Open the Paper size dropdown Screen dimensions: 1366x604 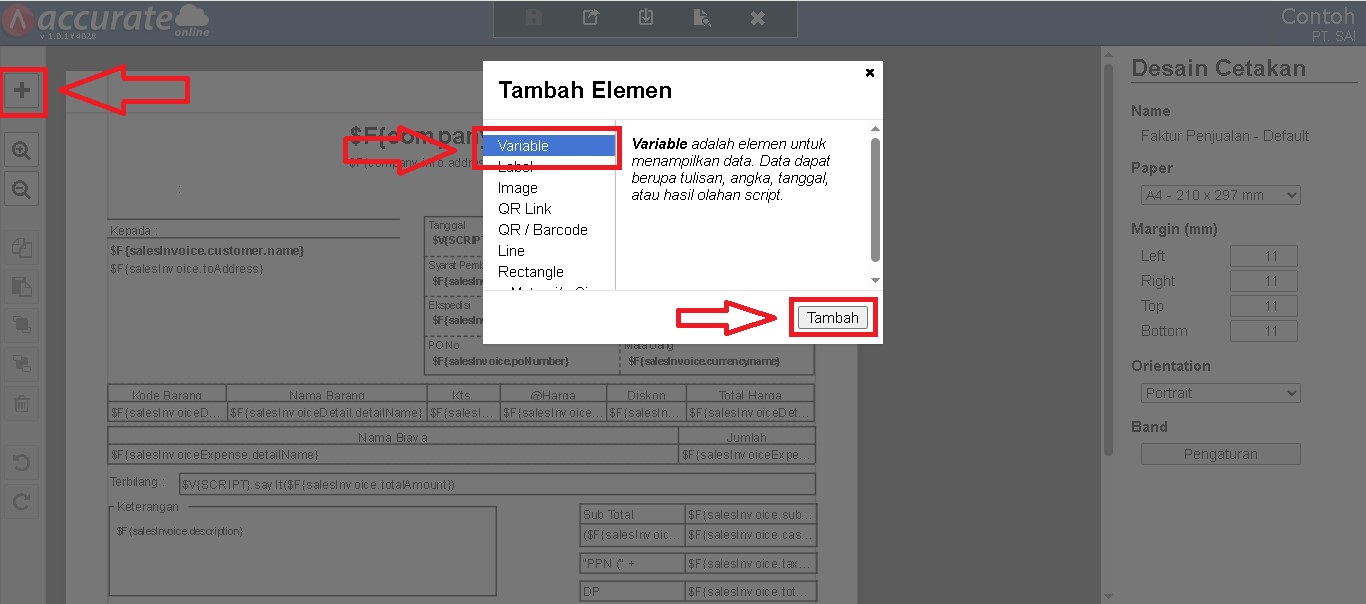[1220, 195]
